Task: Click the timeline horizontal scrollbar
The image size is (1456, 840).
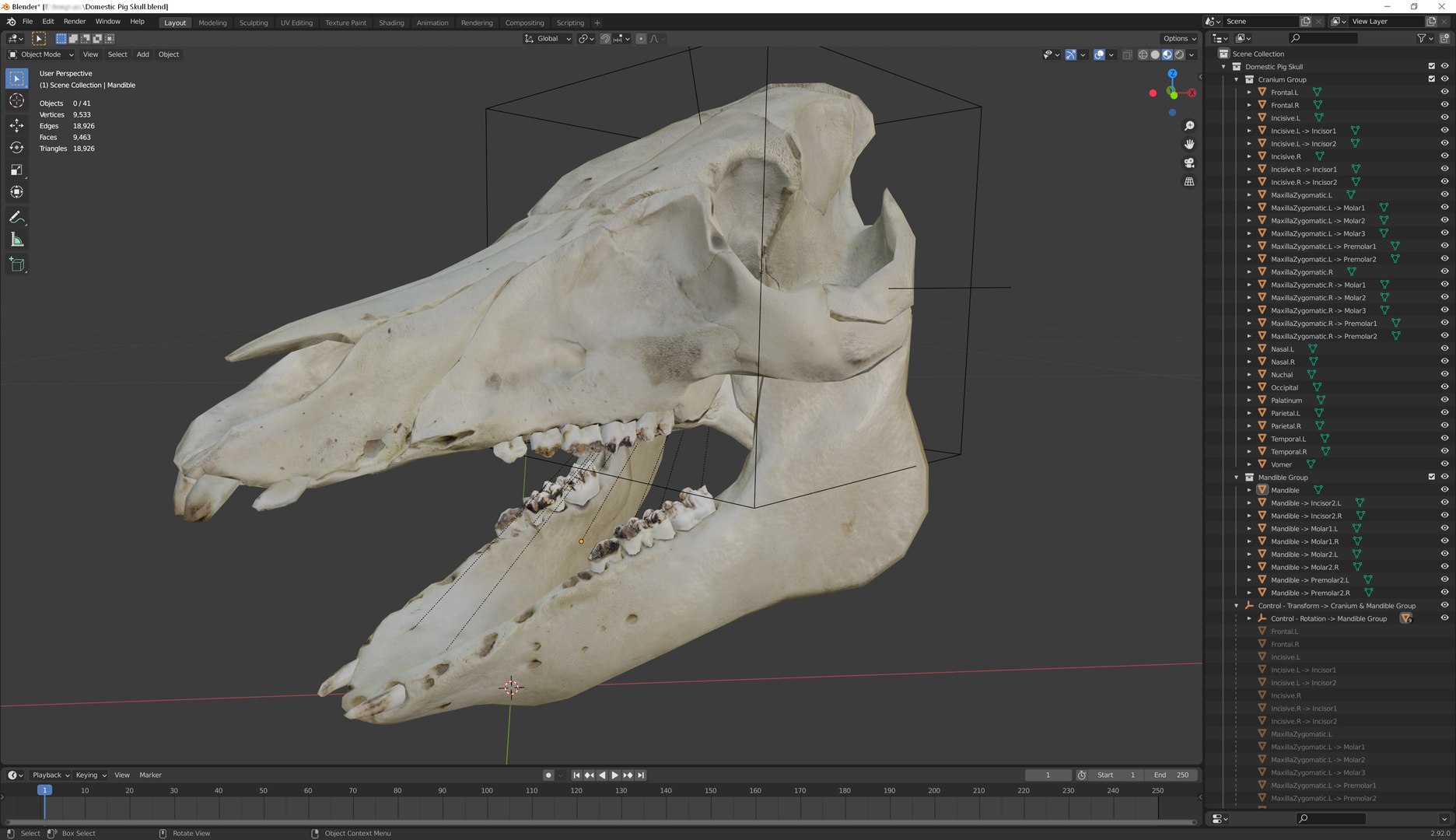Action: pos(600,821)
